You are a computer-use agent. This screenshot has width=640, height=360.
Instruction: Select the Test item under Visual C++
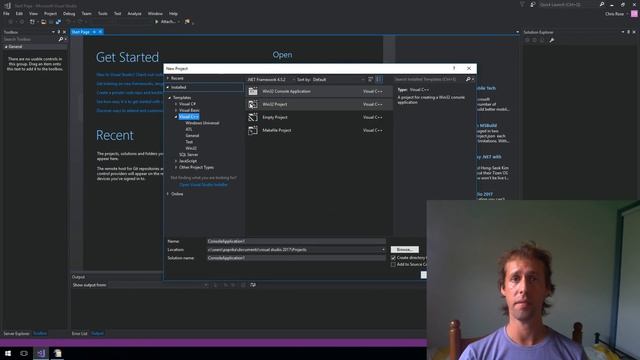click(189, 142)
